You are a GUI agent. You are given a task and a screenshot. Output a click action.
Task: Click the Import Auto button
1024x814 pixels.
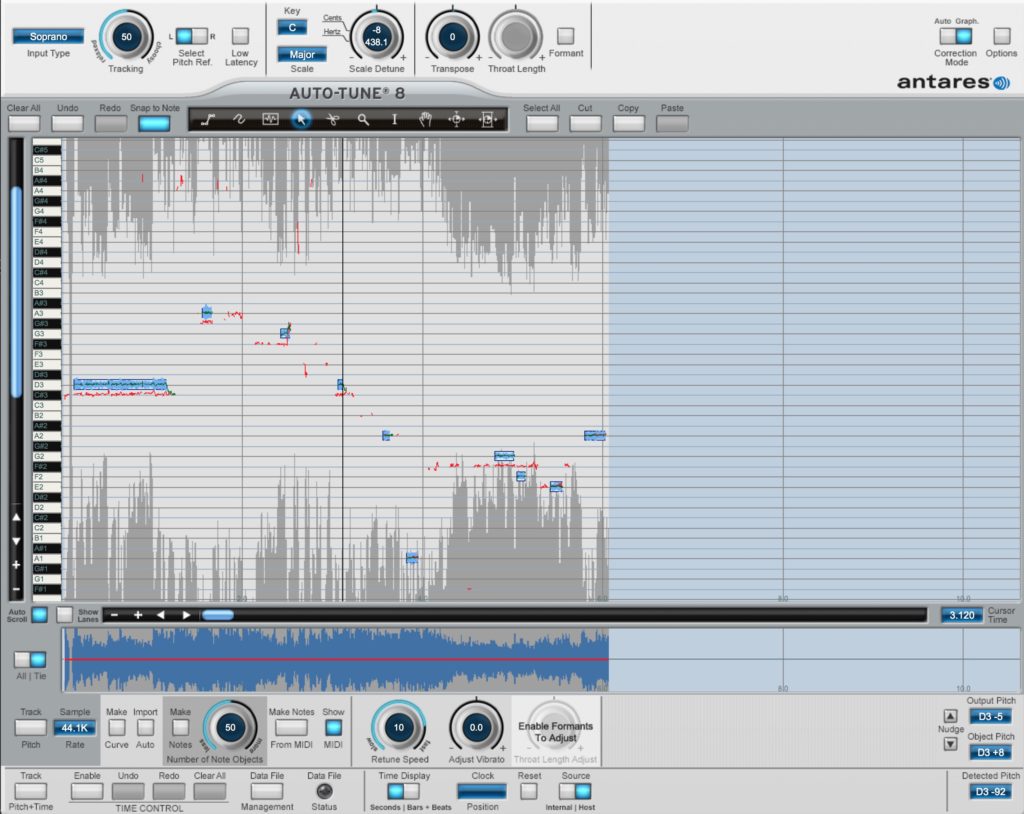[145, 727]
